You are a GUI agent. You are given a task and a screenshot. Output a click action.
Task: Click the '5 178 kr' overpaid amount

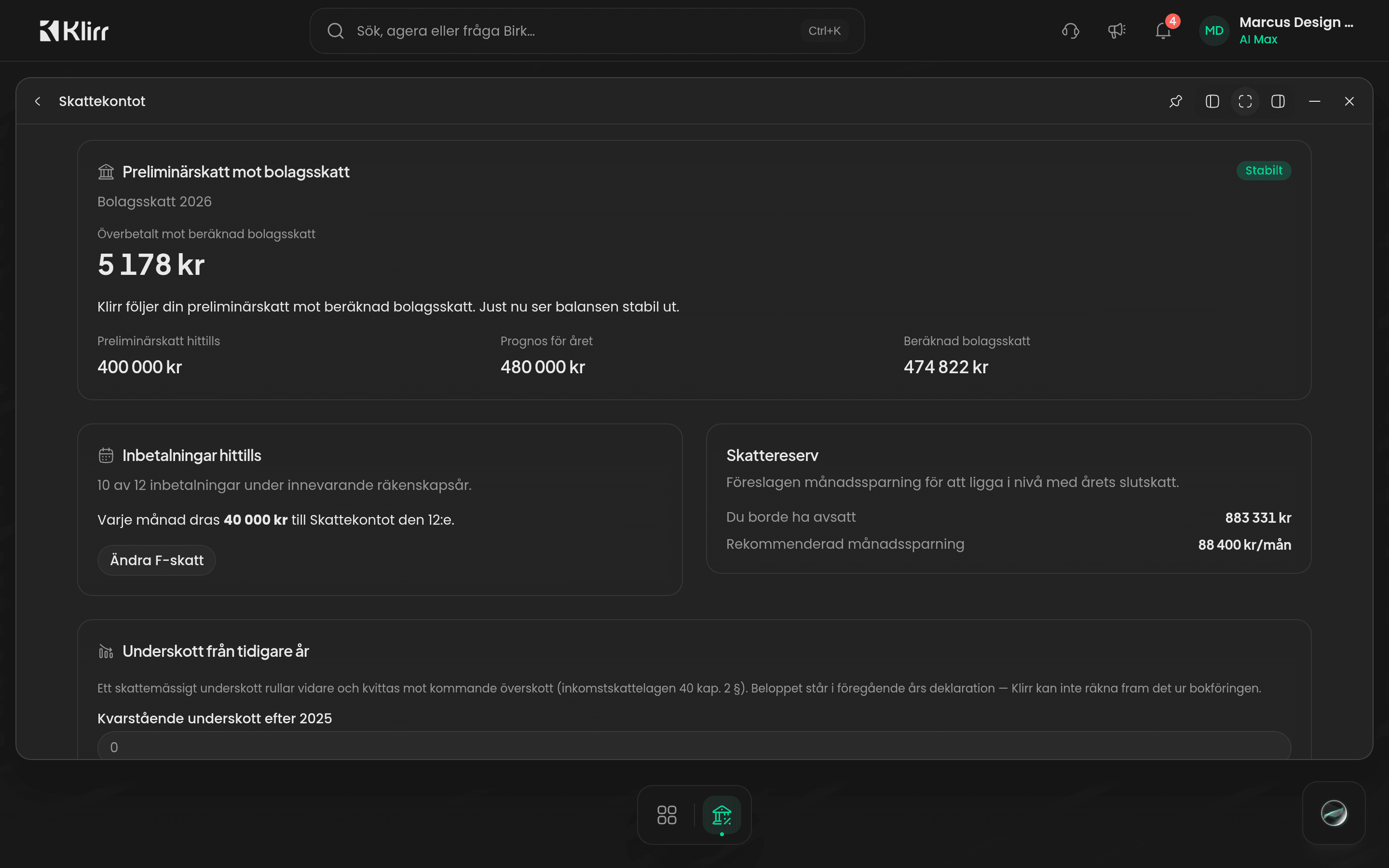pos(151,265)
